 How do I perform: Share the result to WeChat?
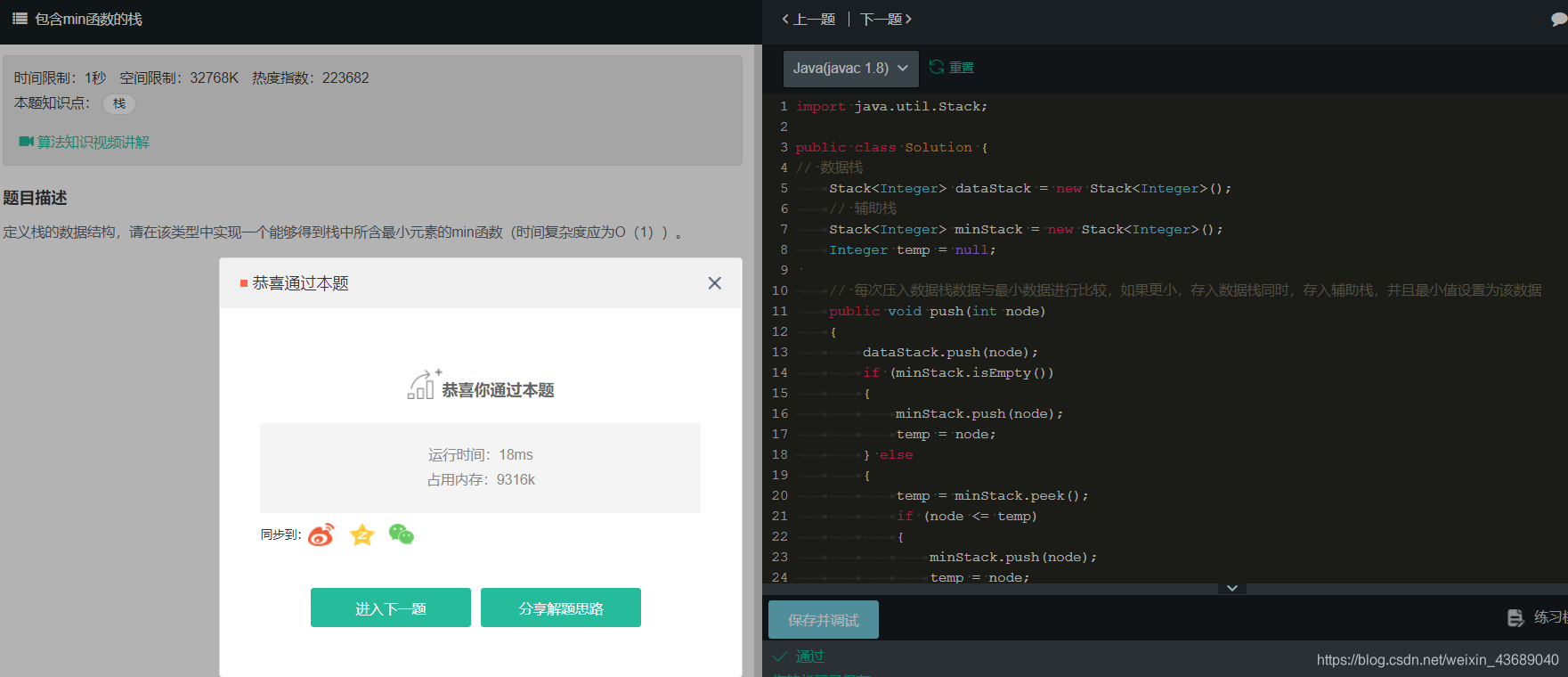click(x=402, y=534)
